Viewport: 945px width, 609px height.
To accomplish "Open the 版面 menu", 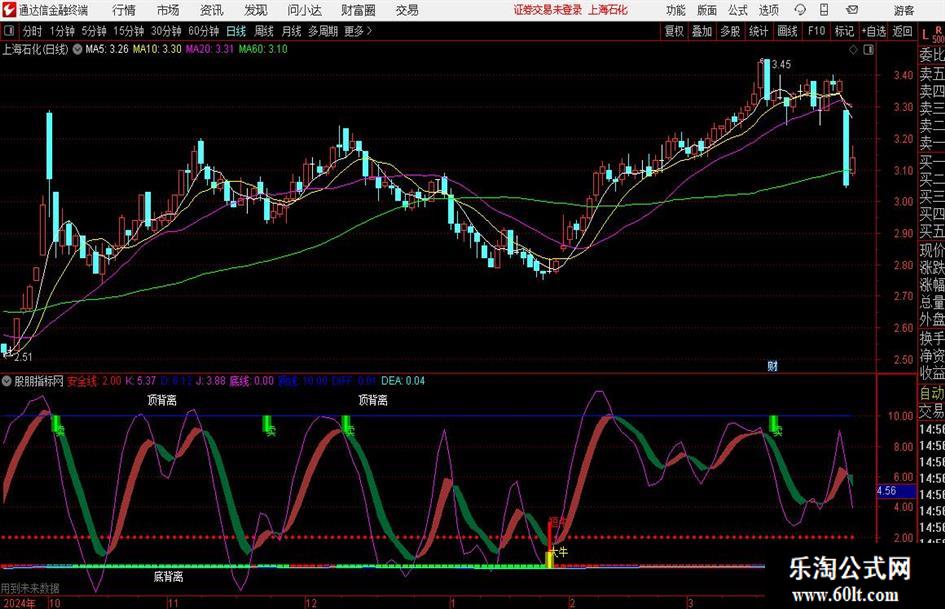I will [707, 10].
